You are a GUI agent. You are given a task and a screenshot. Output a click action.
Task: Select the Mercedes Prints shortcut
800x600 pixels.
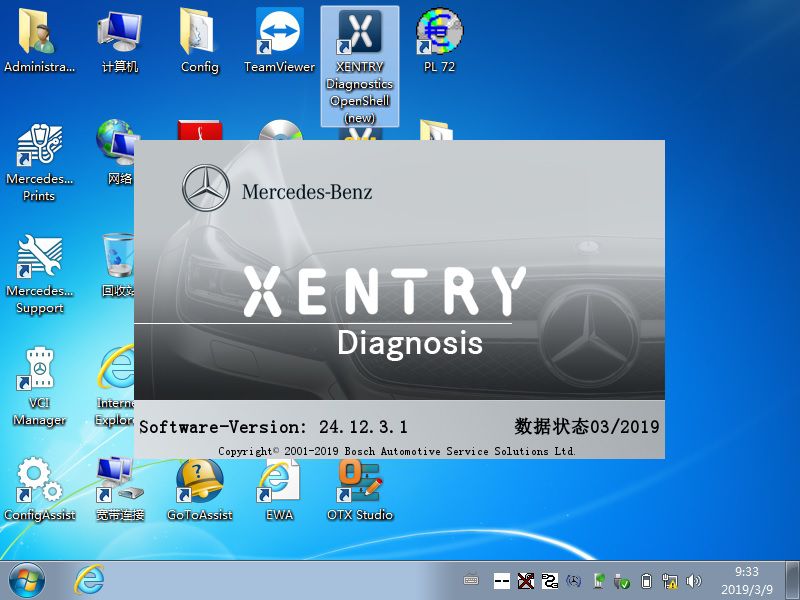(39, 162)
